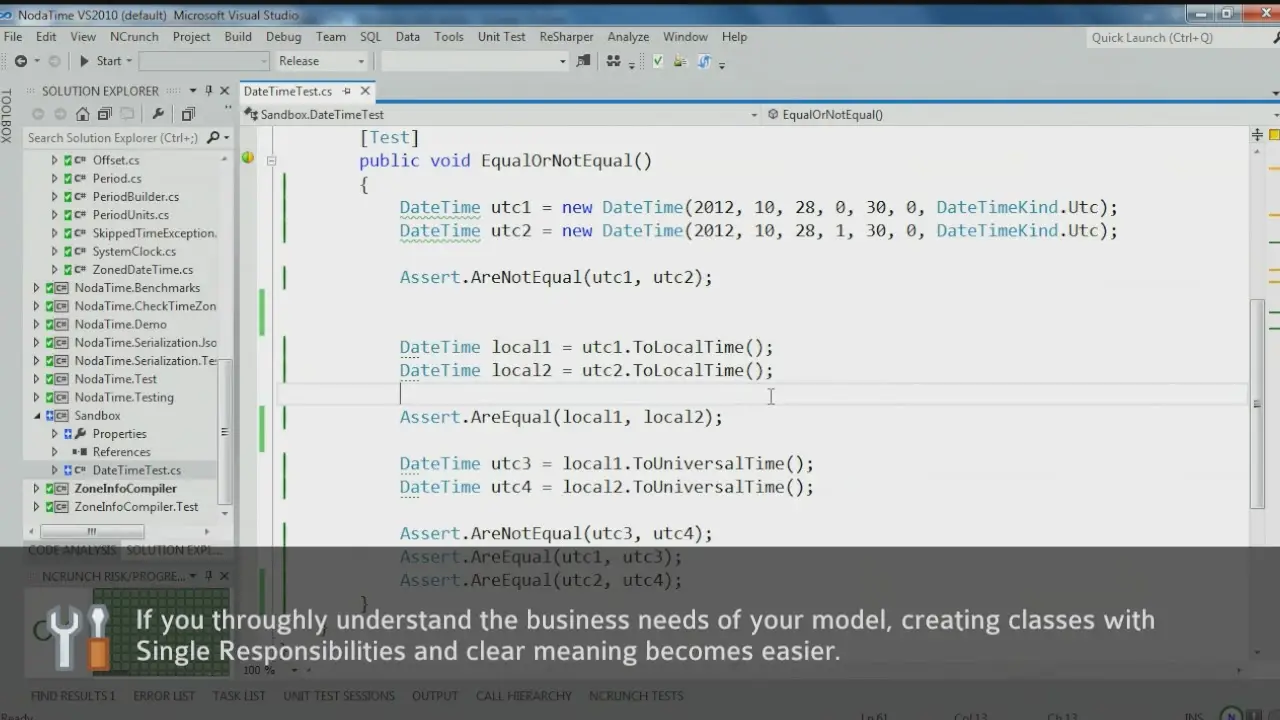Close the Solution Explorer panel
This screenshot has height=720, width=1280.
click(226, 91)
